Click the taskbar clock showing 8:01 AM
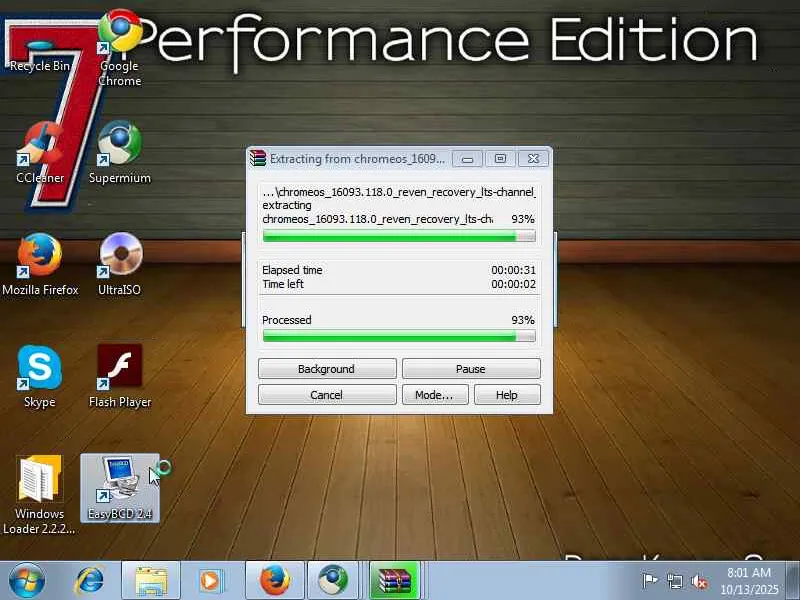The width and height of the screenshot is (800, 600). pyautogui.click(x=749, y=581)
